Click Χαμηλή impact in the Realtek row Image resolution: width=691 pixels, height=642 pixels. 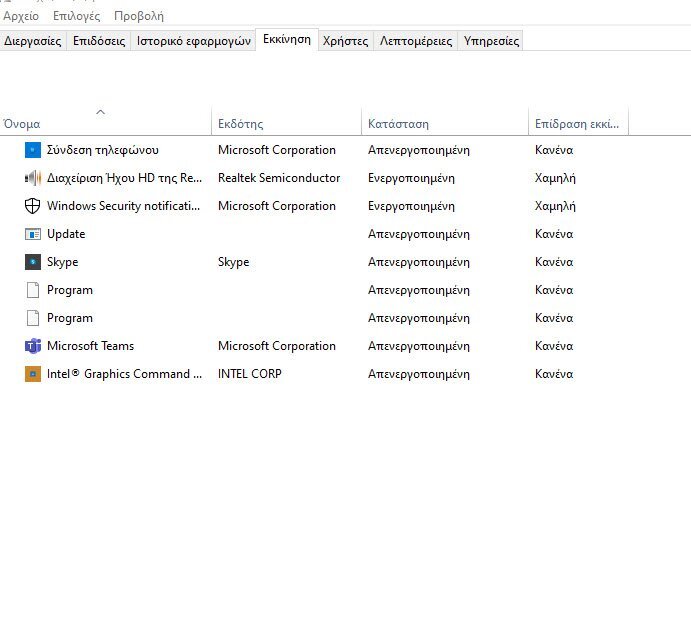point(555,178)
